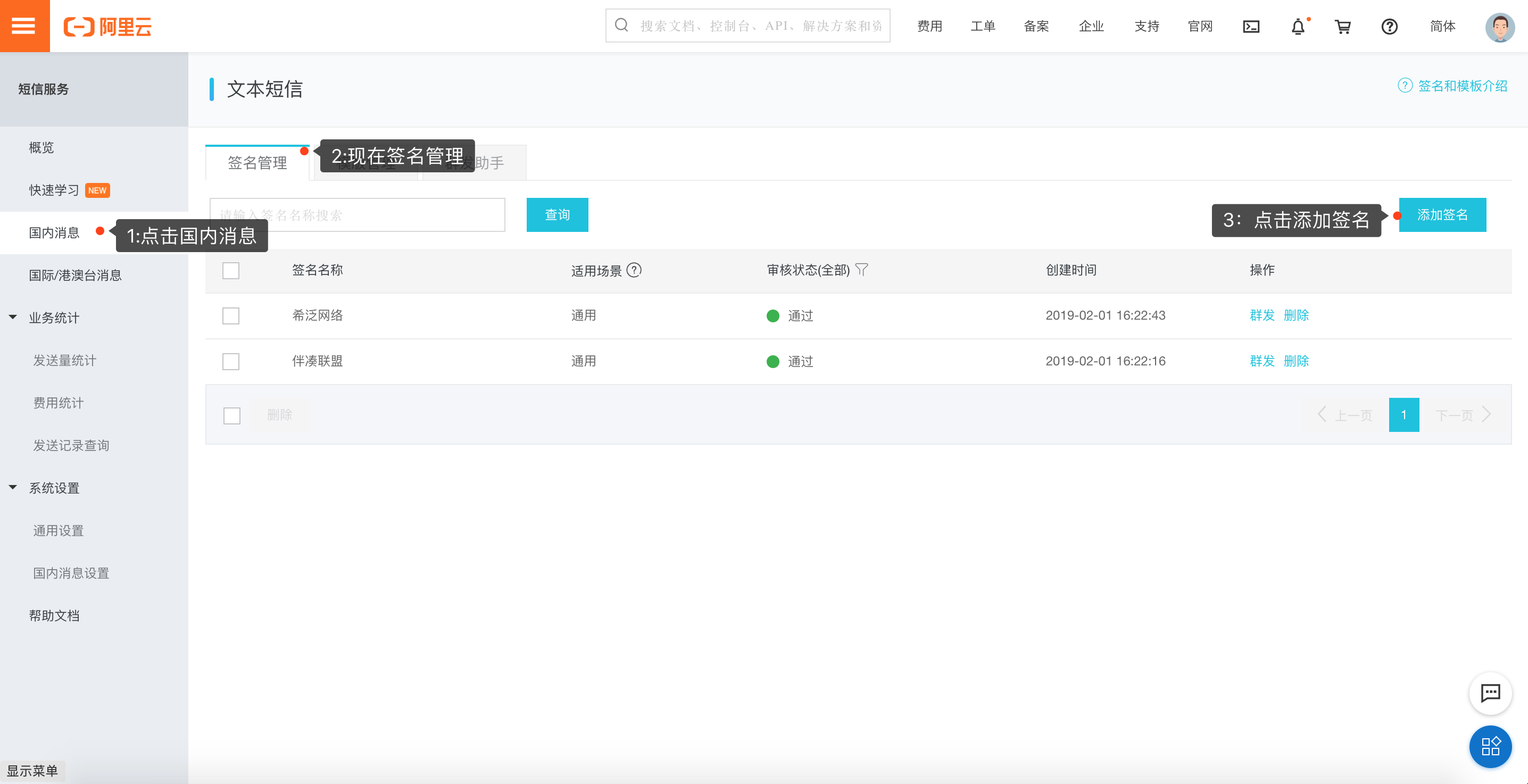This screenshot has height=784, width=1528.
Task: Click 删除 for 希泛网络
Action: 1296,315
